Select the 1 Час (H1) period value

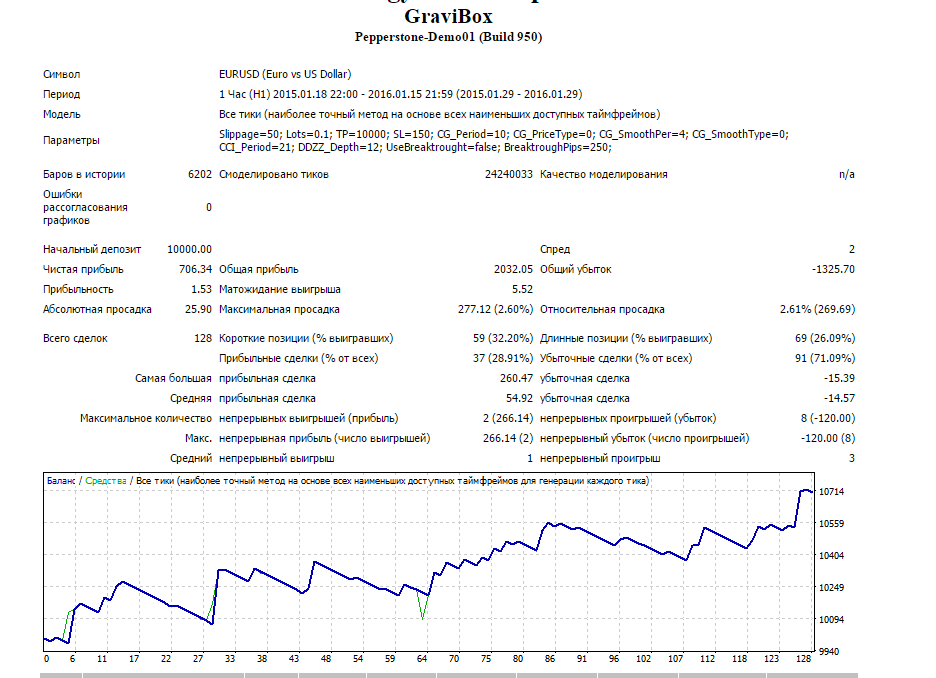400,94
